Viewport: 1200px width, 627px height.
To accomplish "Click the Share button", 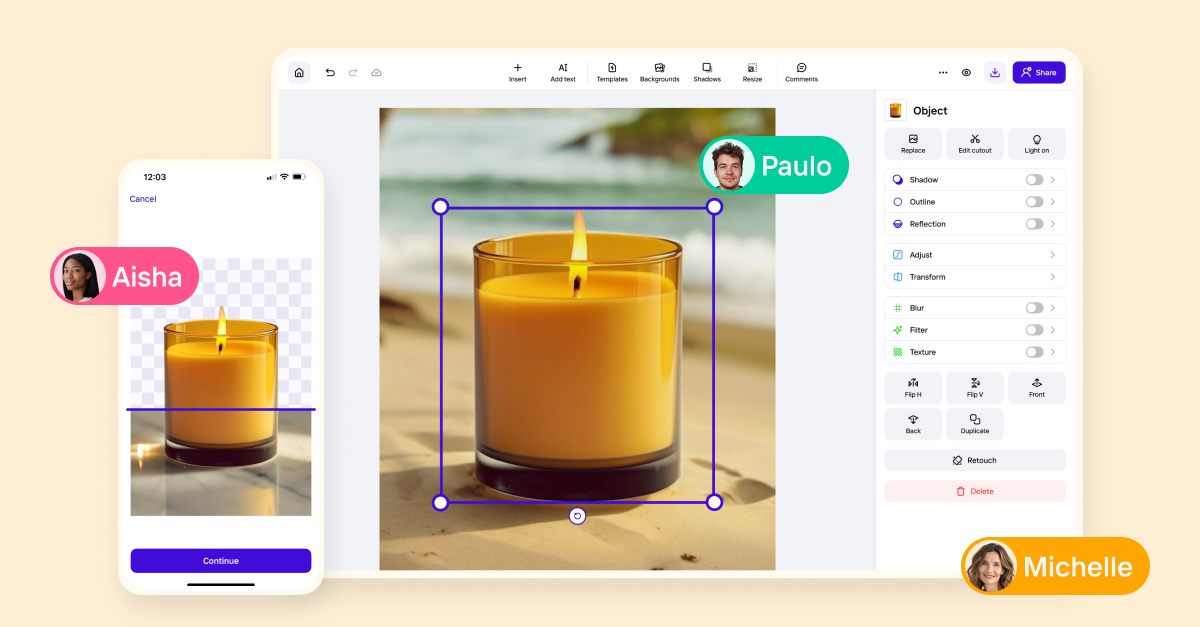I will (1038, 72).
